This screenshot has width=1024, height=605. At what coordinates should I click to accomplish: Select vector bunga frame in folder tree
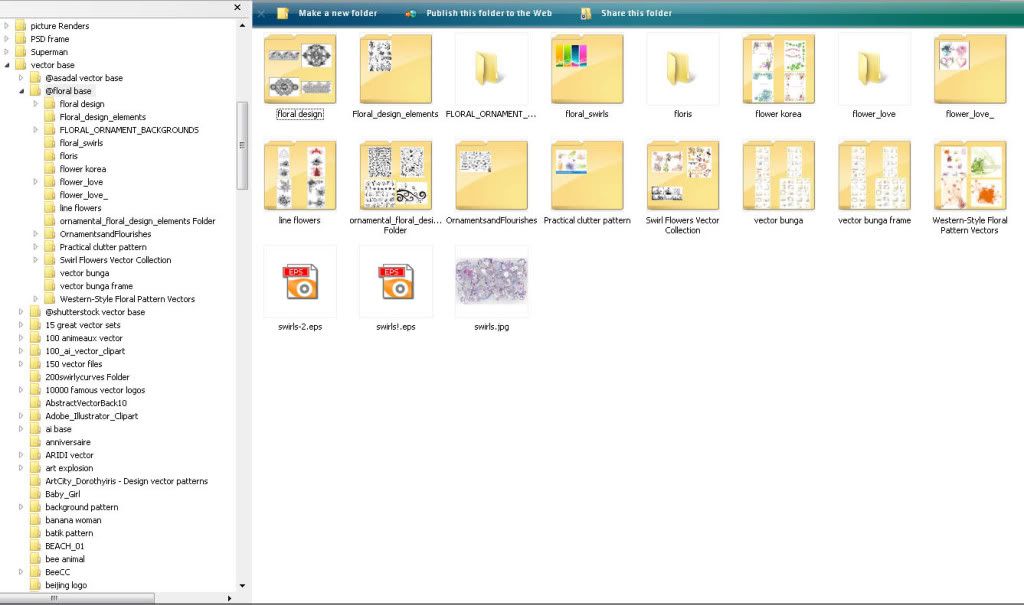[x=96, y=286]
